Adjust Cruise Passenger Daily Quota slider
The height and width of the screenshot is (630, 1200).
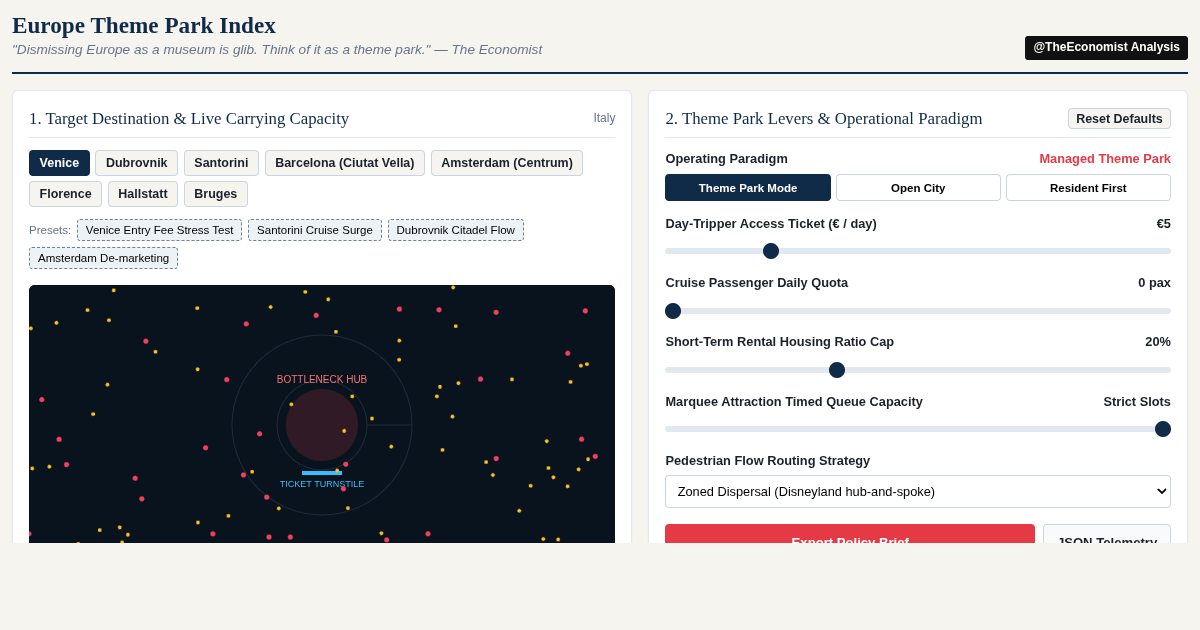click(918, 311)
